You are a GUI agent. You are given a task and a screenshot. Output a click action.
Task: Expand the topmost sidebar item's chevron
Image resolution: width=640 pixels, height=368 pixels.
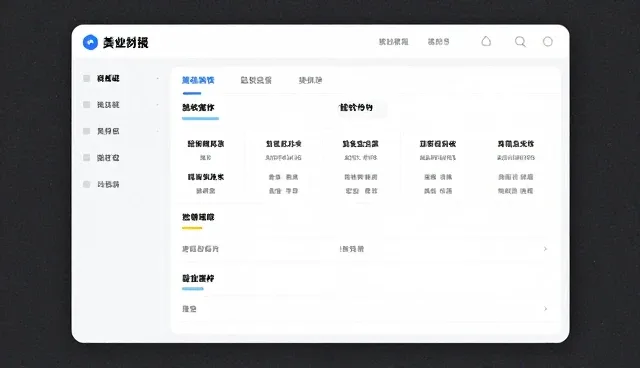tap(158, 78)
